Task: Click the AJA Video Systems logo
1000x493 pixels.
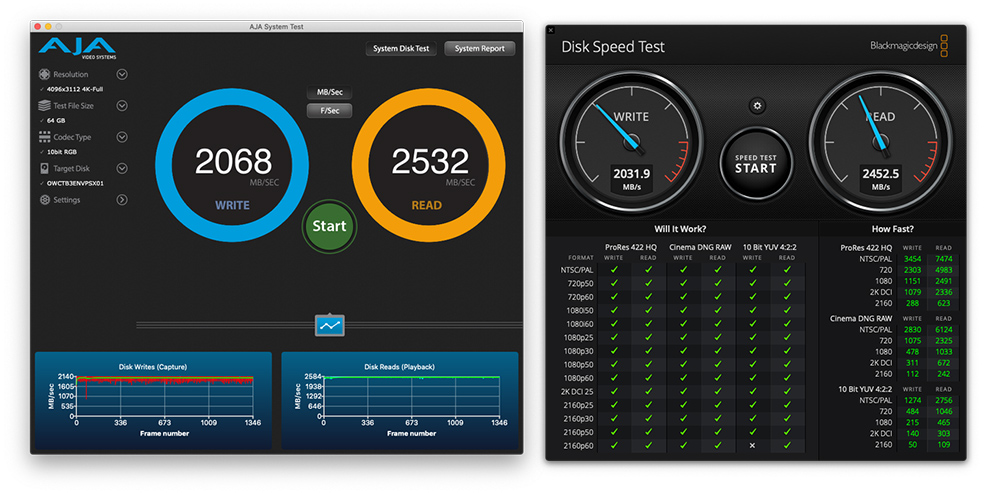Action: pyautogui.click(x=77, y=48)
